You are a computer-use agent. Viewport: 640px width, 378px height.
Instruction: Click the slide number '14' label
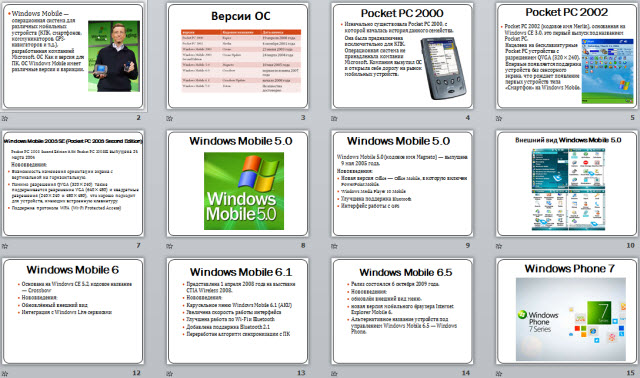pos(466,373)
